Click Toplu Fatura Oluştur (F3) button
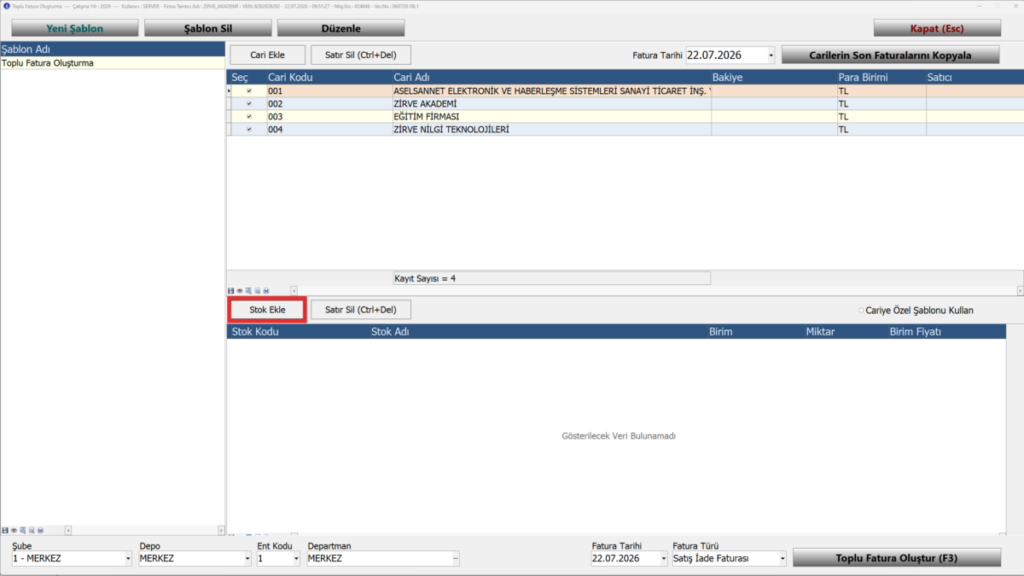 coord(897,558)
